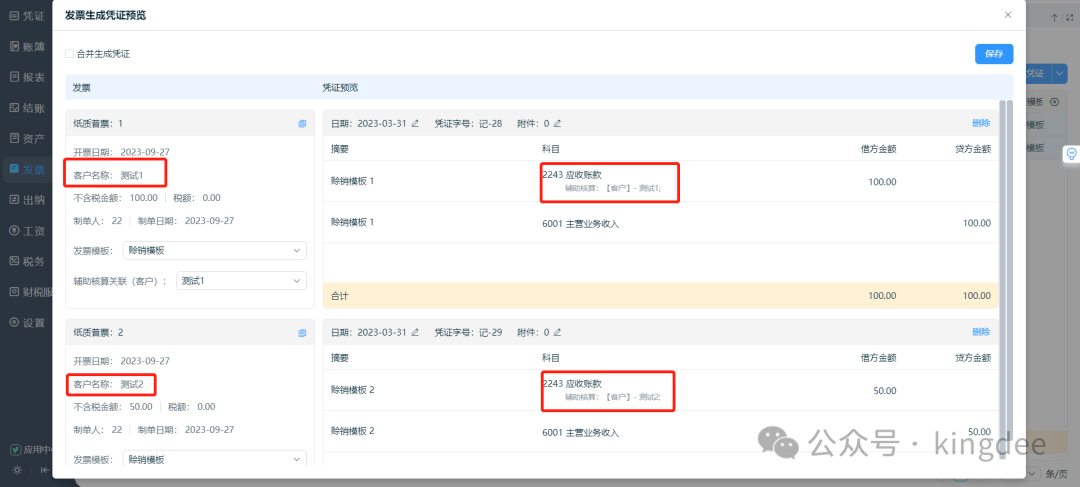Edit the date of voucher 记-29
Viewport: 1080px width, 487px height.
tap(415, 332)
